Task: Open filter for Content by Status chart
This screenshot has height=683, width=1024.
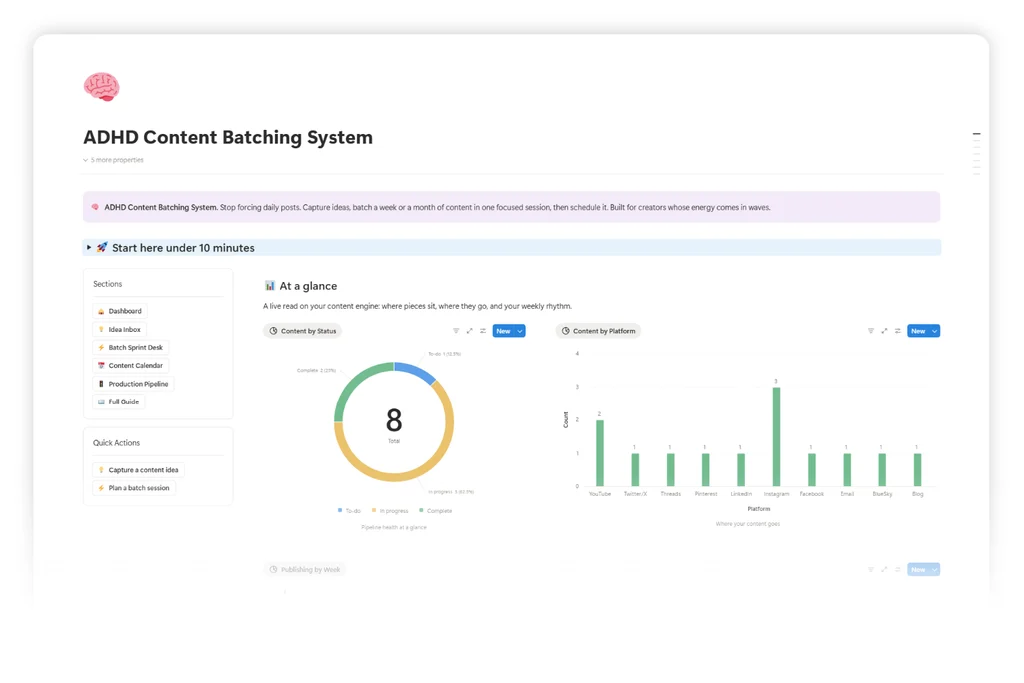Action: [456, 331]
